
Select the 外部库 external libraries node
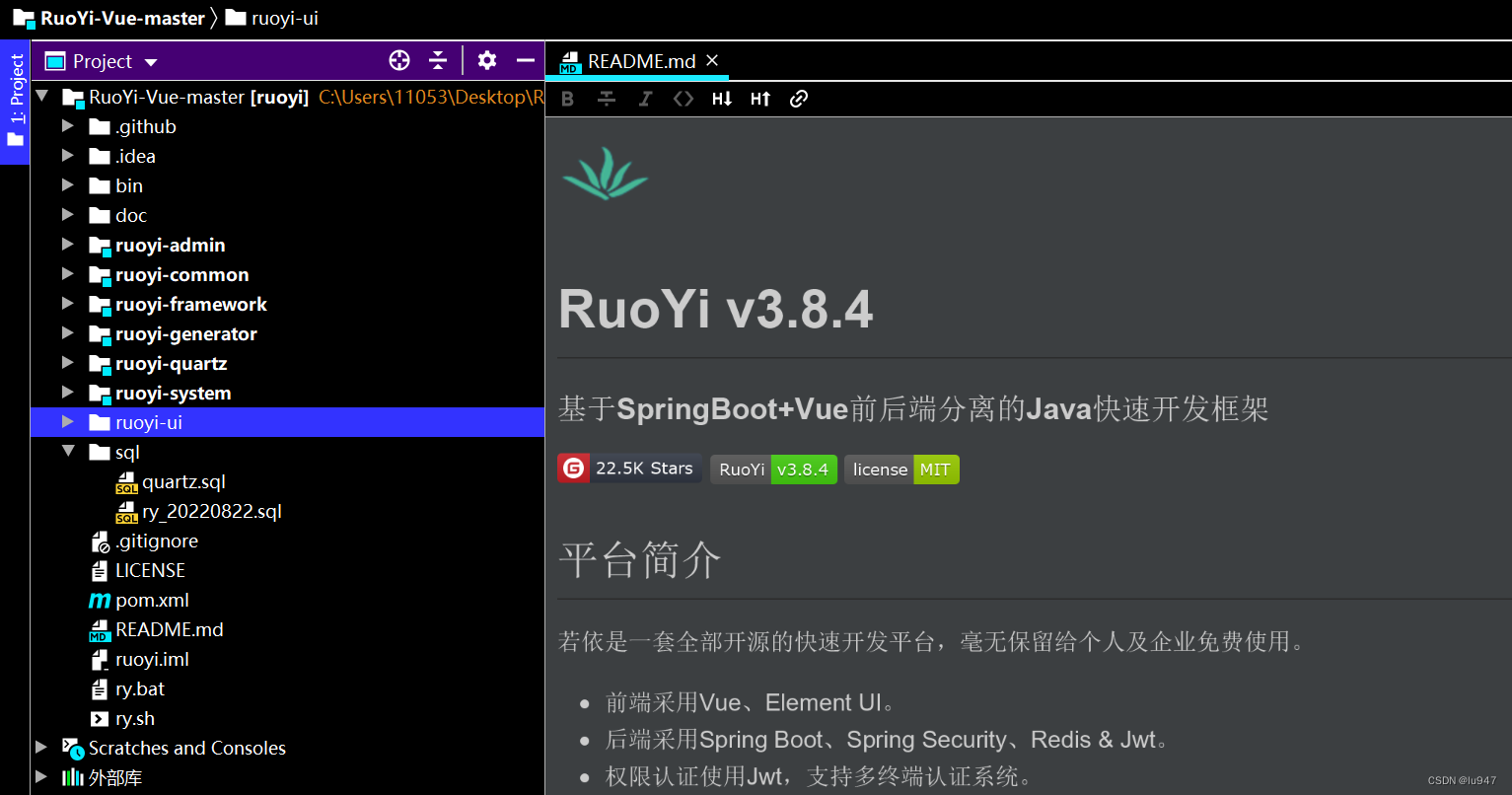102,777
